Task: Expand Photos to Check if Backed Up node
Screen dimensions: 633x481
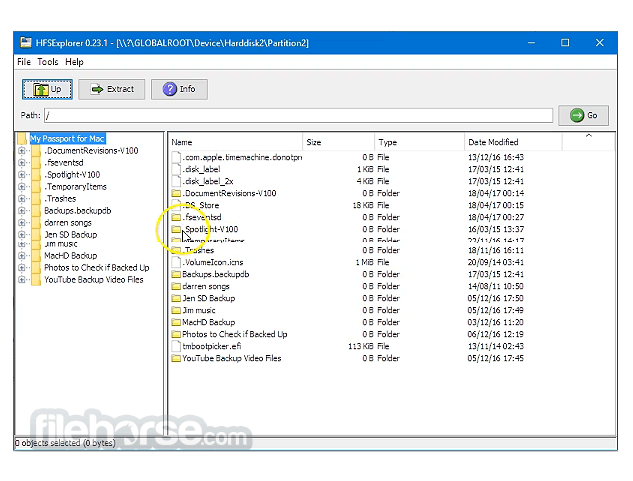Action: [x=22, y=267]
